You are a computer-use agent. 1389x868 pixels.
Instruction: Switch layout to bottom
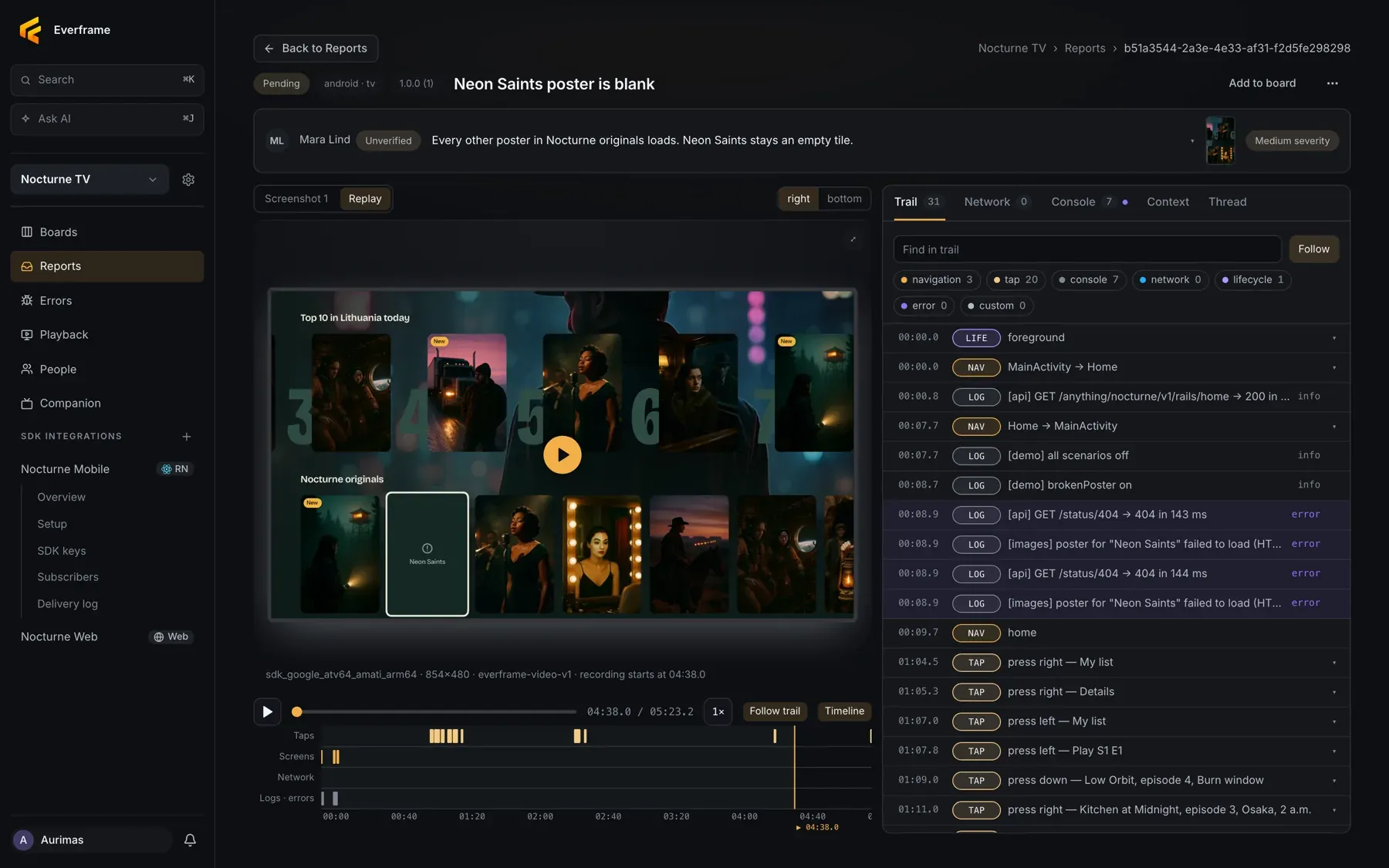coord(844,199)
